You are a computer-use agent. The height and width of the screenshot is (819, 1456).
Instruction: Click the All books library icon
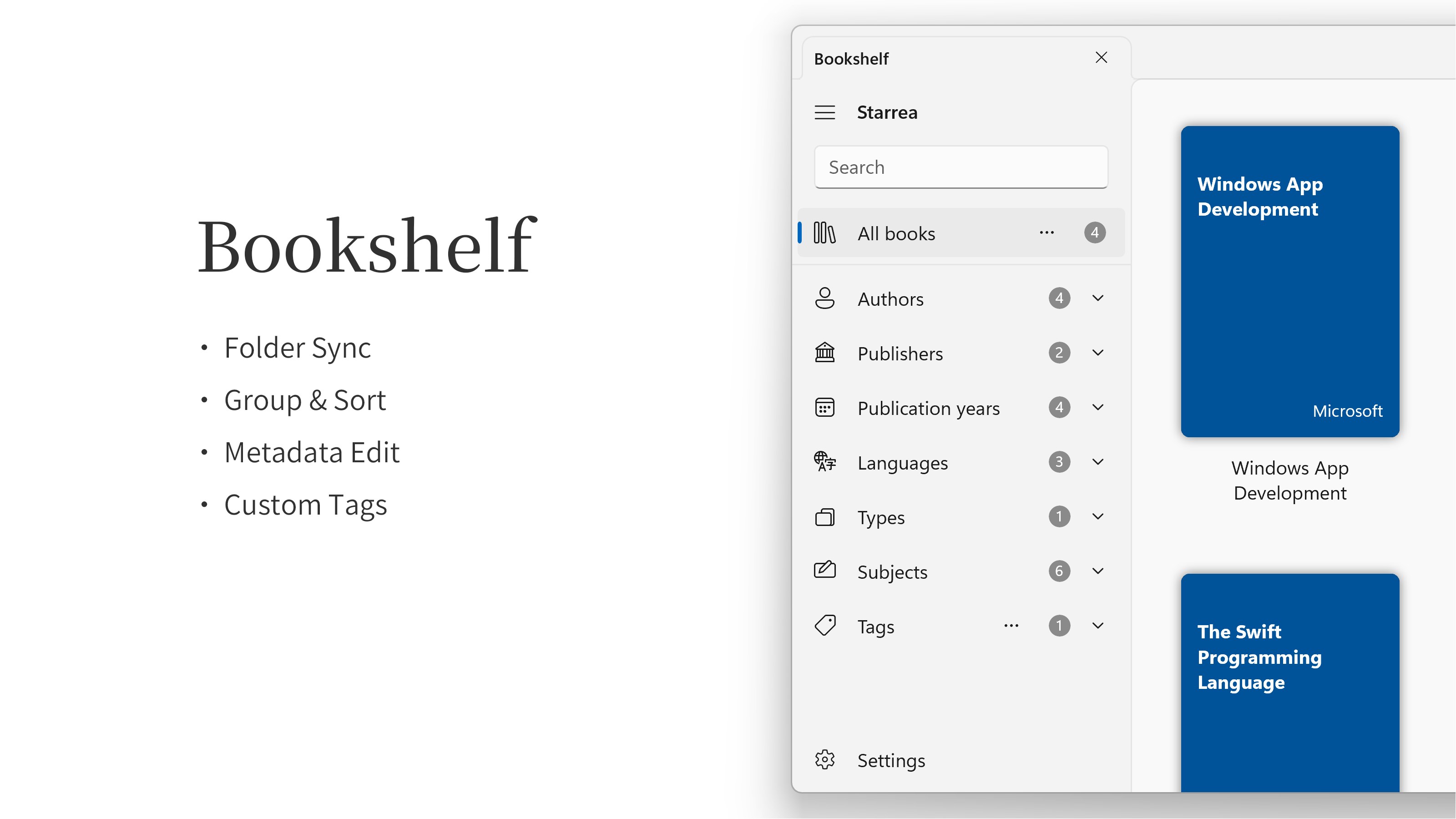(824, 233)
